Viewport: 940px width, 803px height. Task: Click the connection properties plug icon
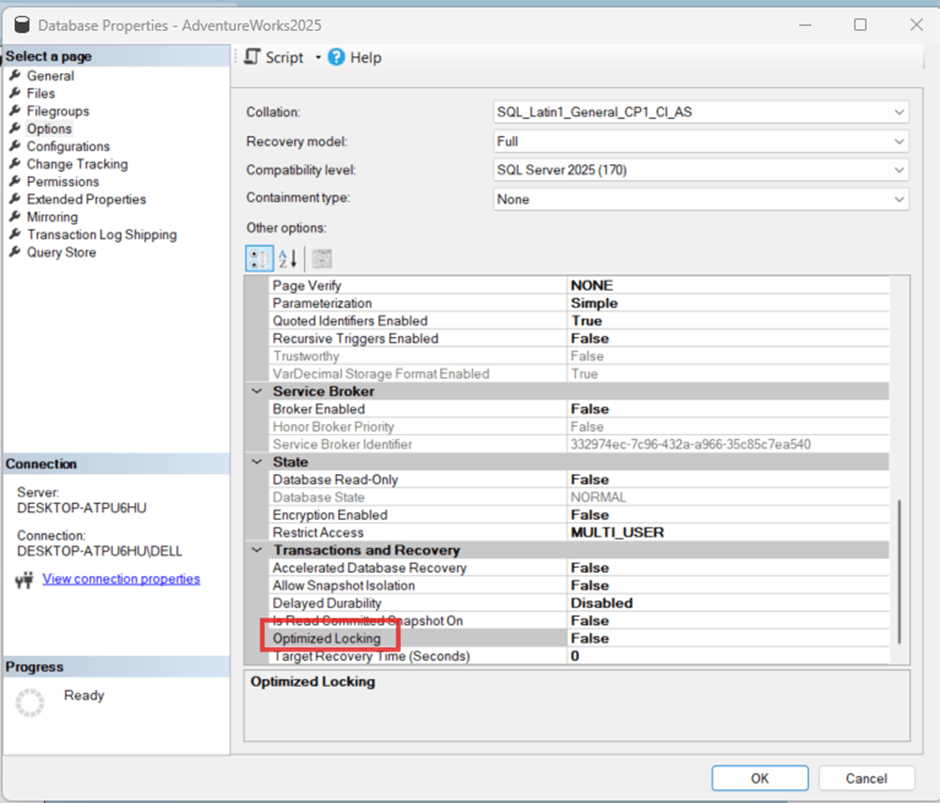point(24,579)
